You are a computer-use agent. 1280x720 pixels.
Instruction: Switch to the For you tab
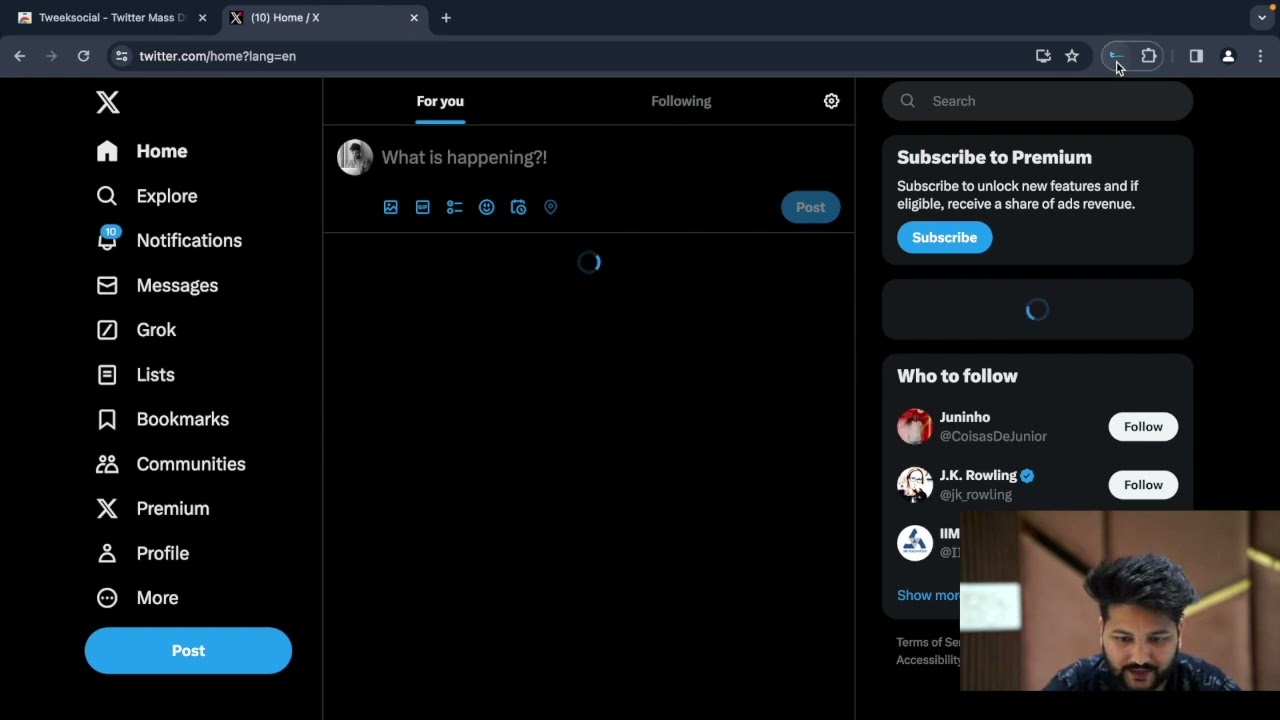tap(440, 101)
